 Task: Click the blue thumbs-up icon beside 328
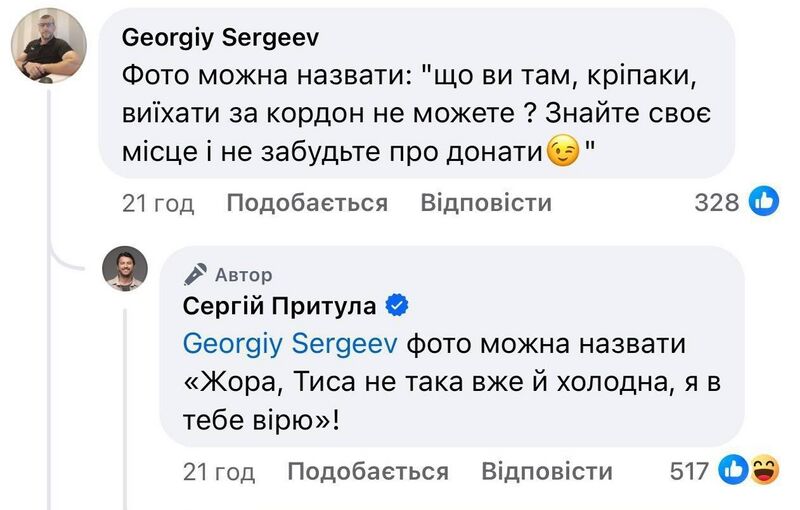(764, 203)
